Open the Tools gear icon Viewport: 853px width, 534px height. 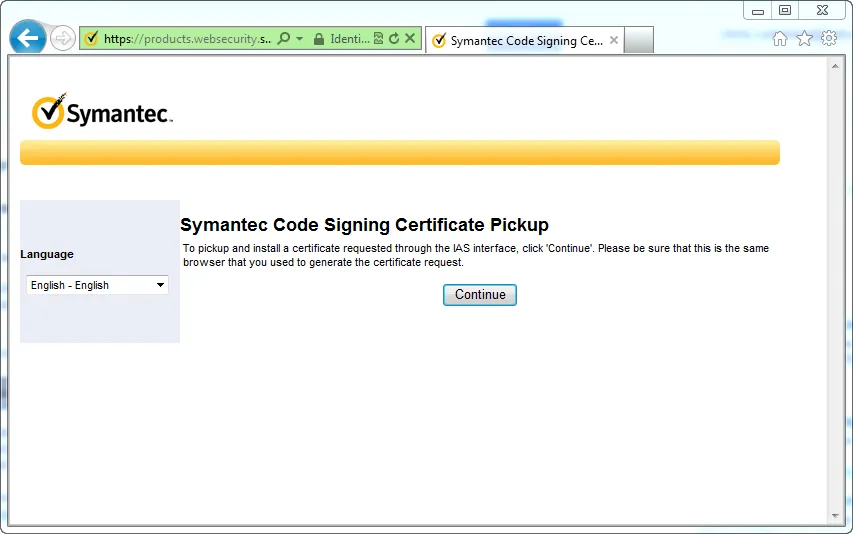coord(829,38)
